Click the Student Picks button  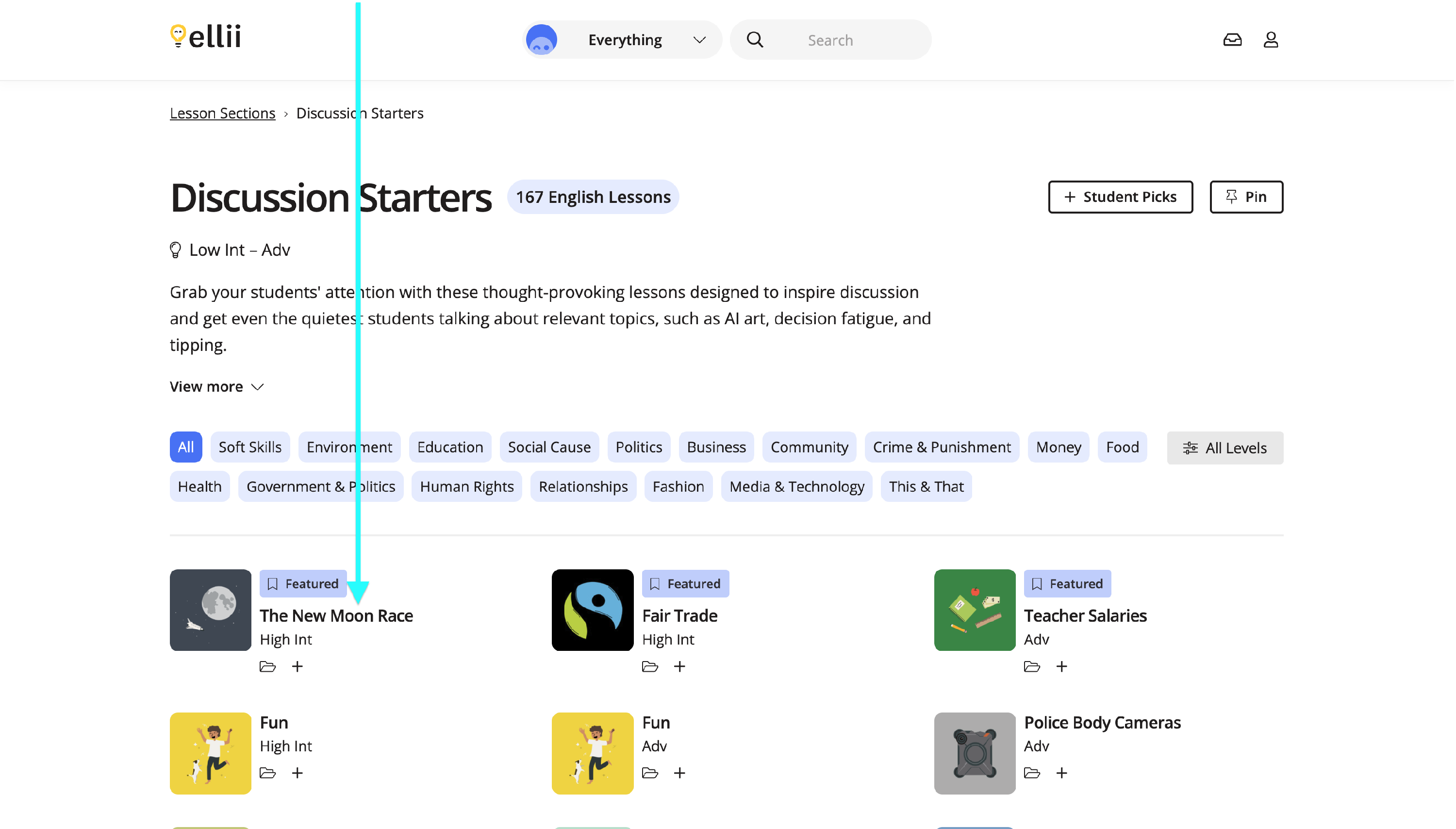tap(1120, 197)
